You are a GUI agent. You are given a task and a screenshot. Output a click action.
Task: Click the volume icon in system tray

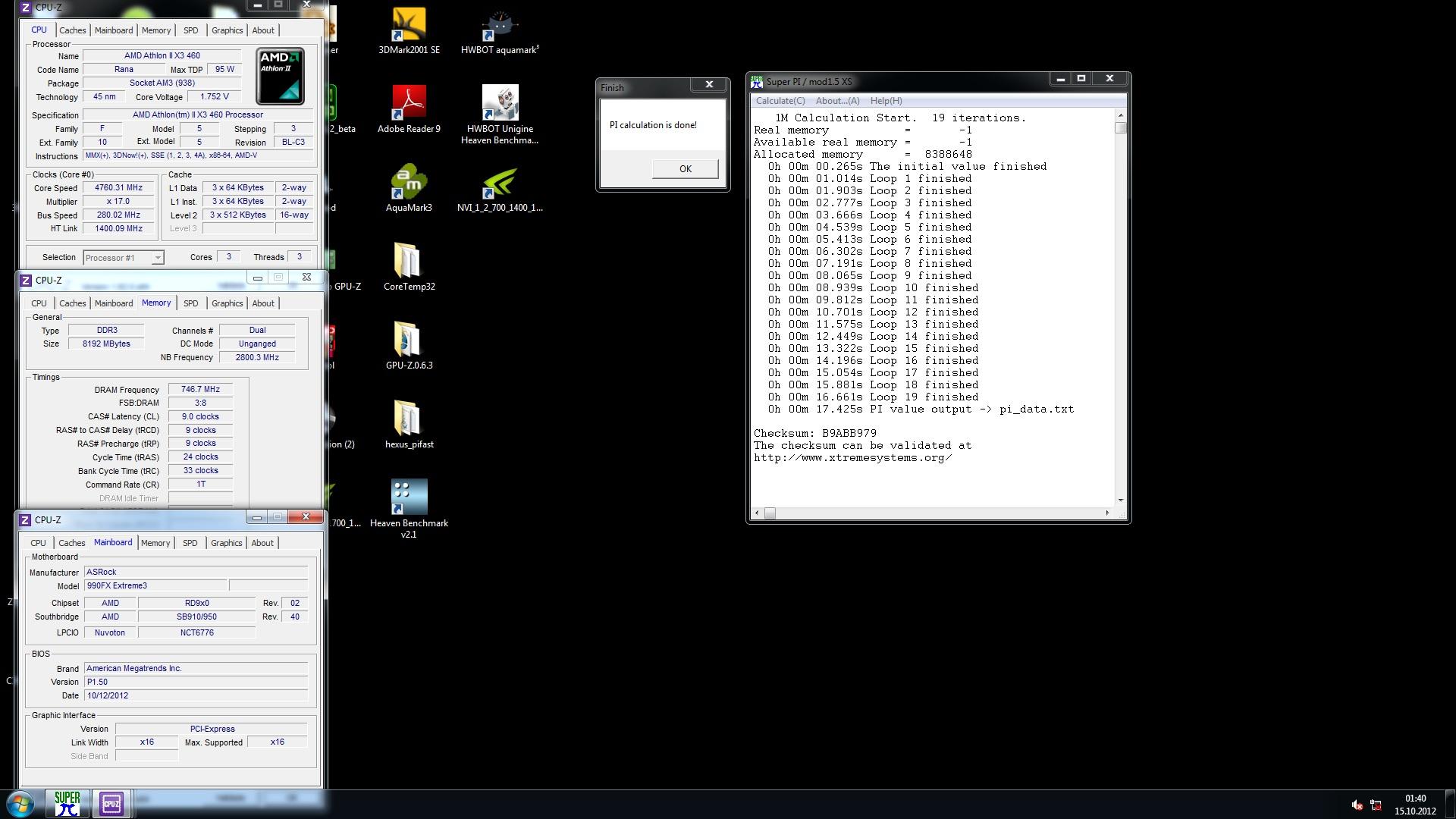click(1357, 805)
